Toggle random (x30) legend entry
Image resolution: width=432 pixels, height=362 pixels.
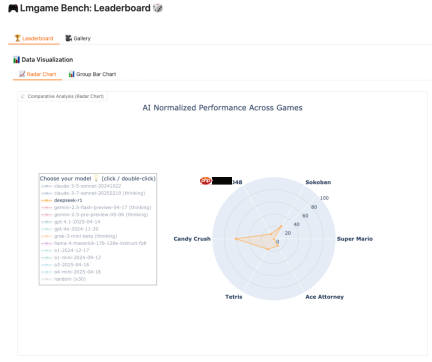(63, 279)
